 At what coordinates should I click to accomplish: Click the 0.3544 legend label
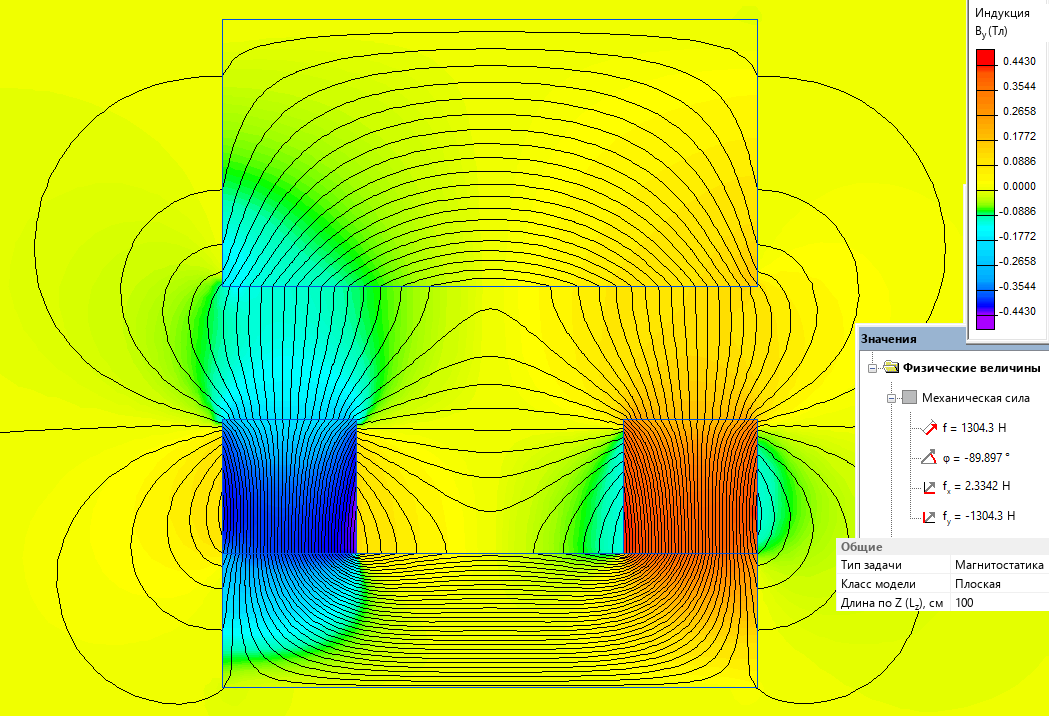pyautogui.click(x=1020, y=86)
